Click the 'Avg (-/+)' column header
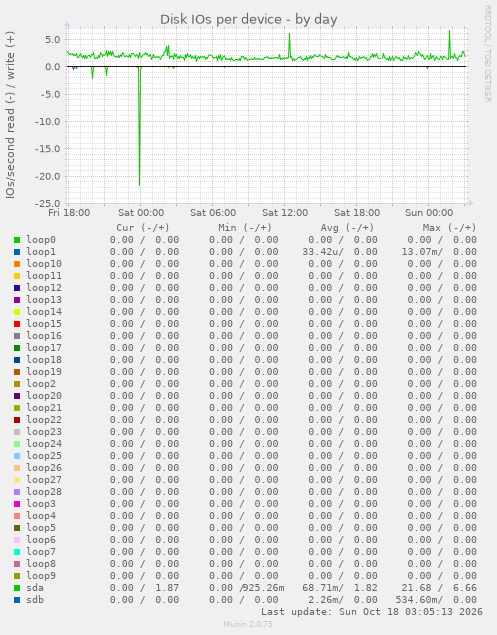 coord(347,228)
